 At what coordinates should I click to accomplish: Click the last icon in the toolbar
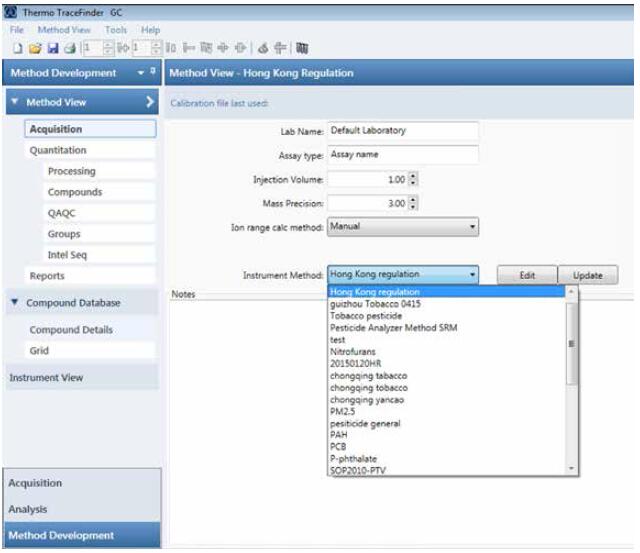302,47
